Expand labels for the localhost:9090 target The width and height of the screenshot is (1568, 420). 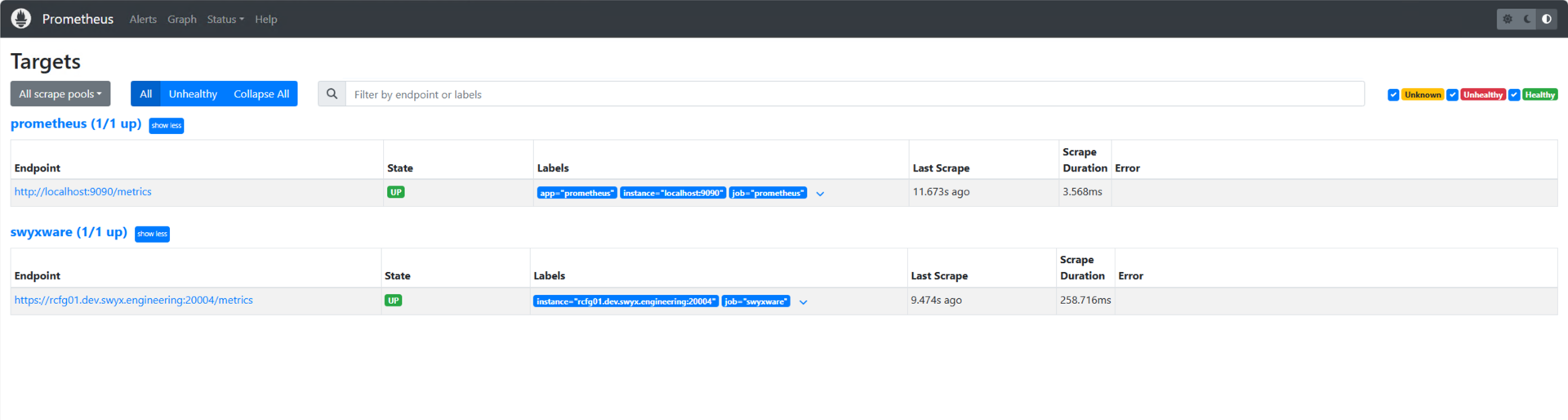820,194
